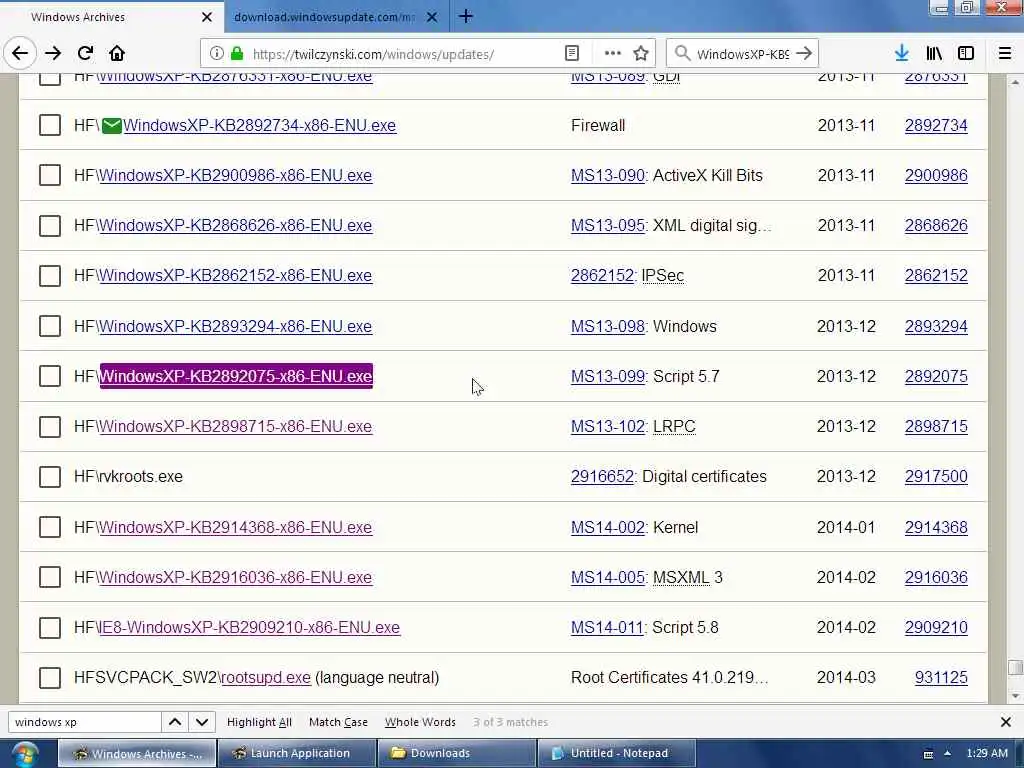
Task: Check the box for KB2914368 row
Action: [x=50, y=527]
